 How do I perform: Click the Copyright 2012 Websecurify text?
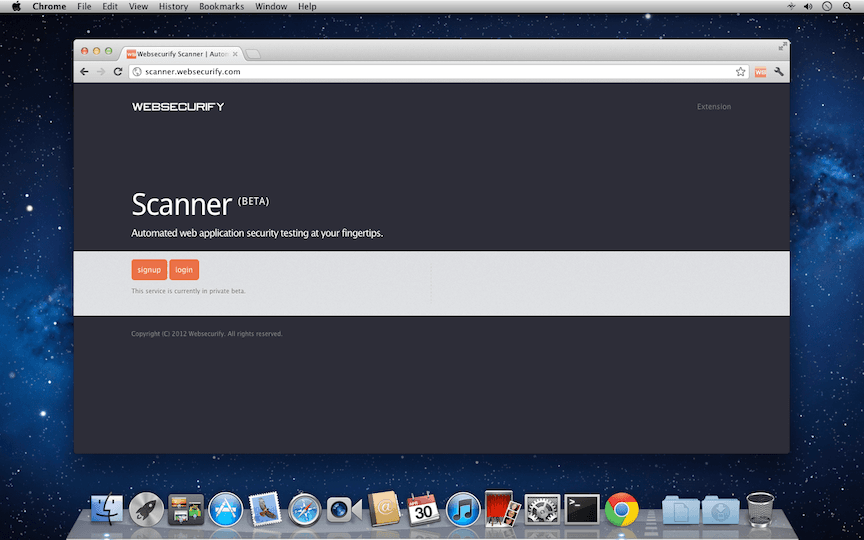(x=207, y=334)
